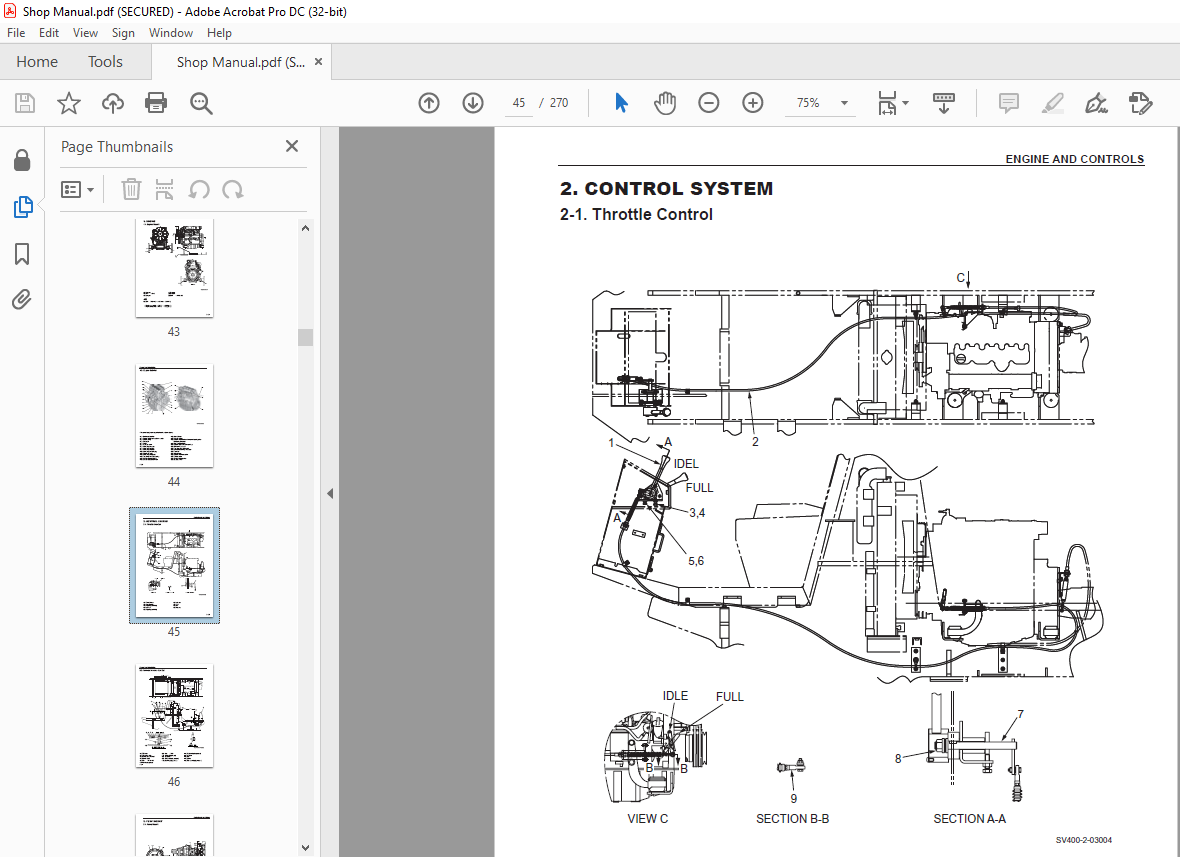Click the Read mode keyboard icon
1180x857 pixels.
point(944,103)
